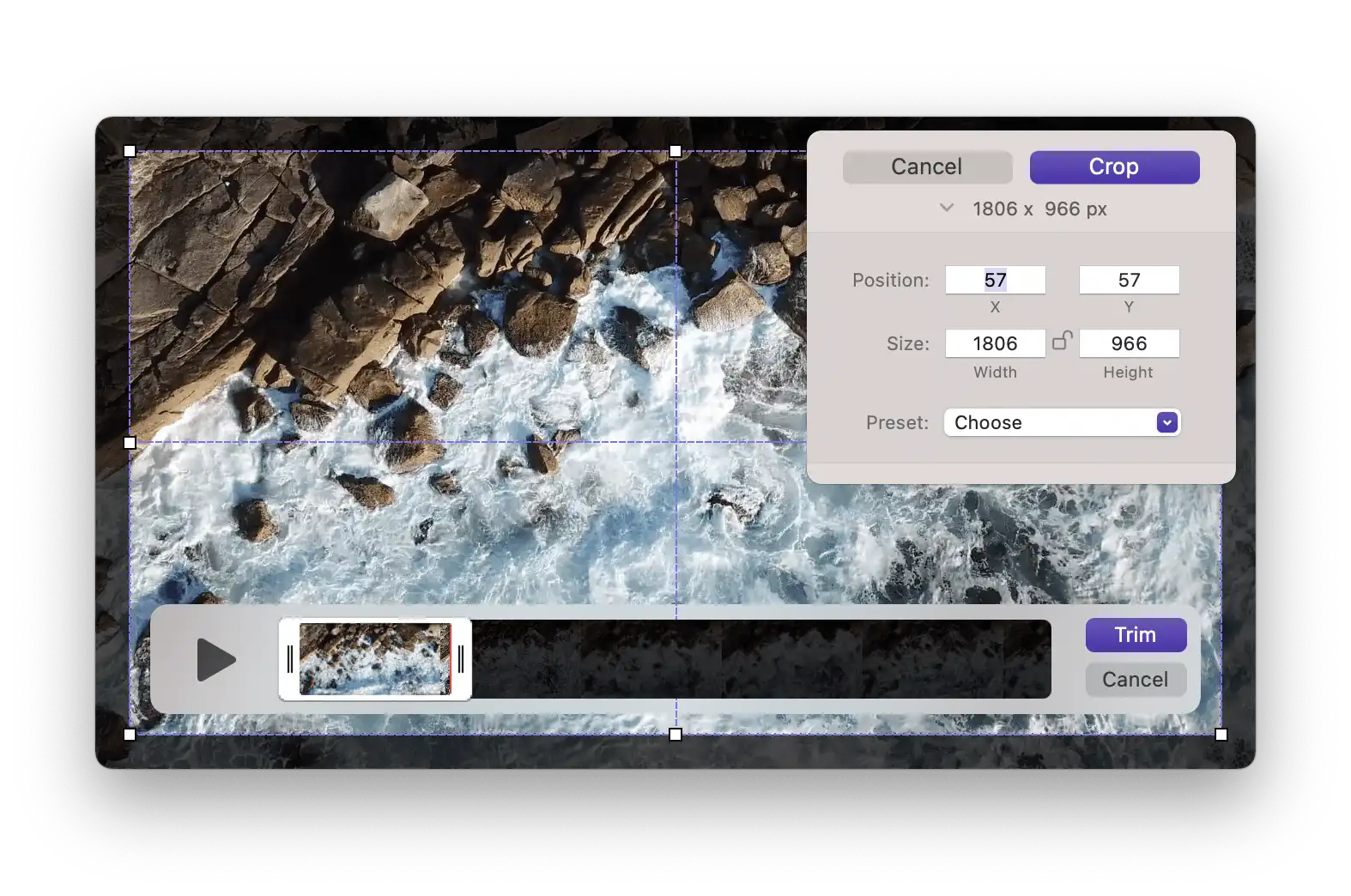Click the top-center crop edge handle
This screenshot has height=896, width=1351.
675,151
